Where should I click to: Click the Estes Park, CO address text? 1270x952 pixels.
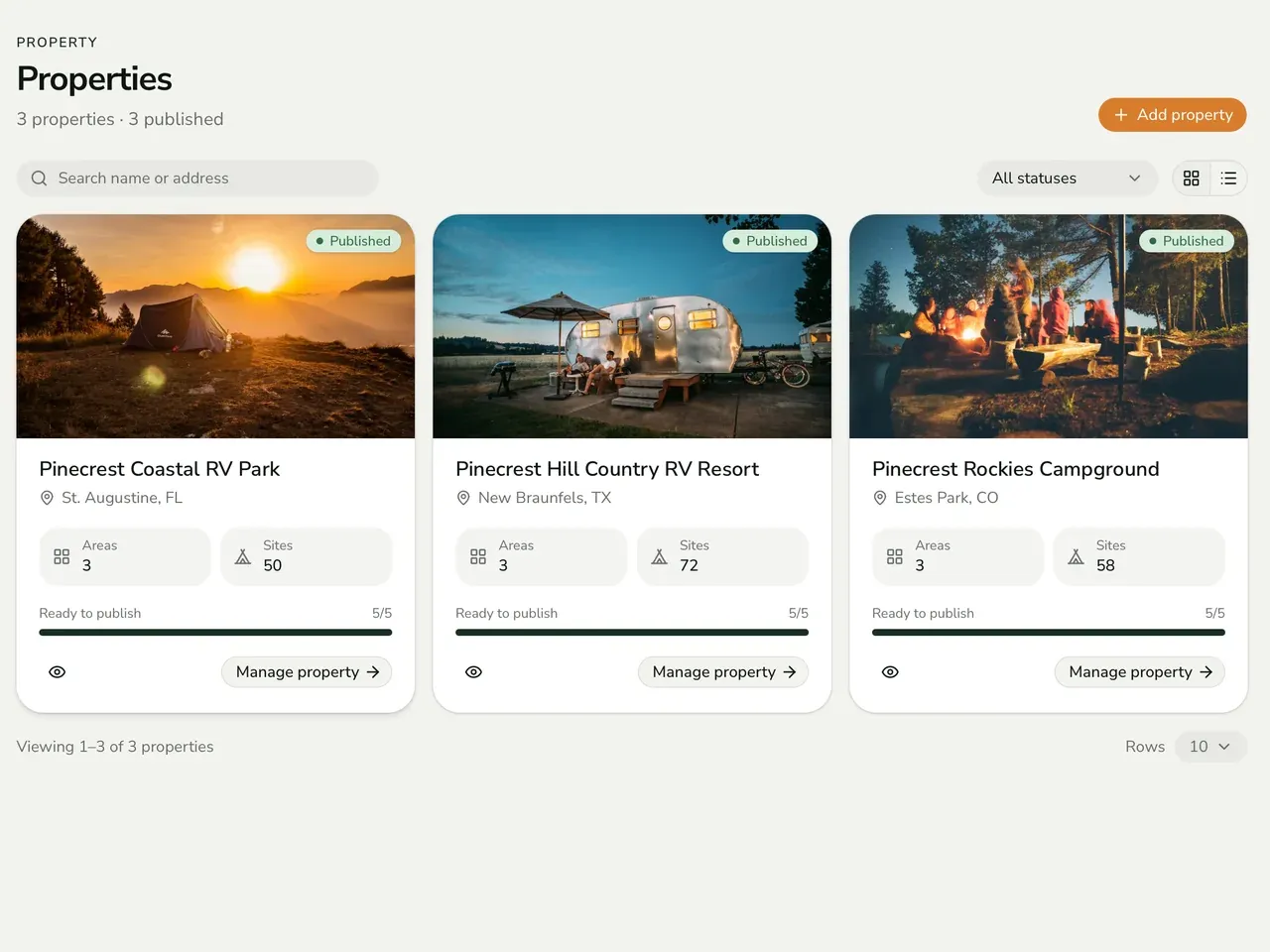[947, 498]
